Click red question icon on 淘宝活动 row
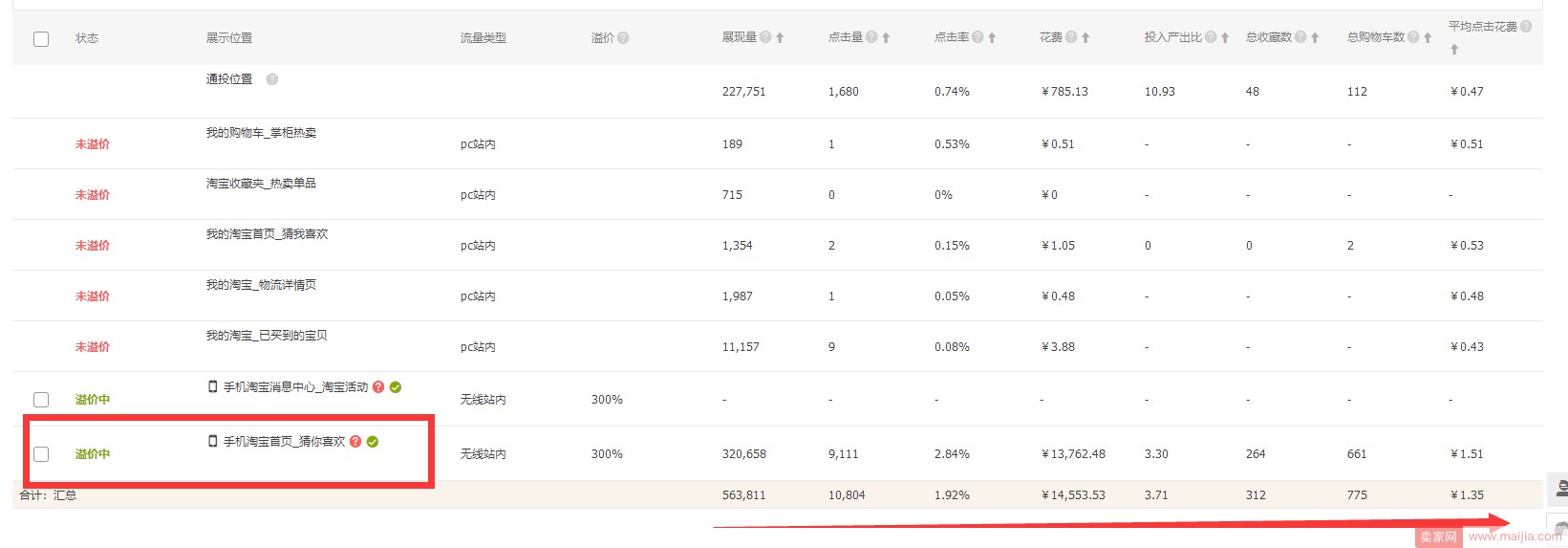1568x548 pixels. pyautogui.click(x=378, y=387)
